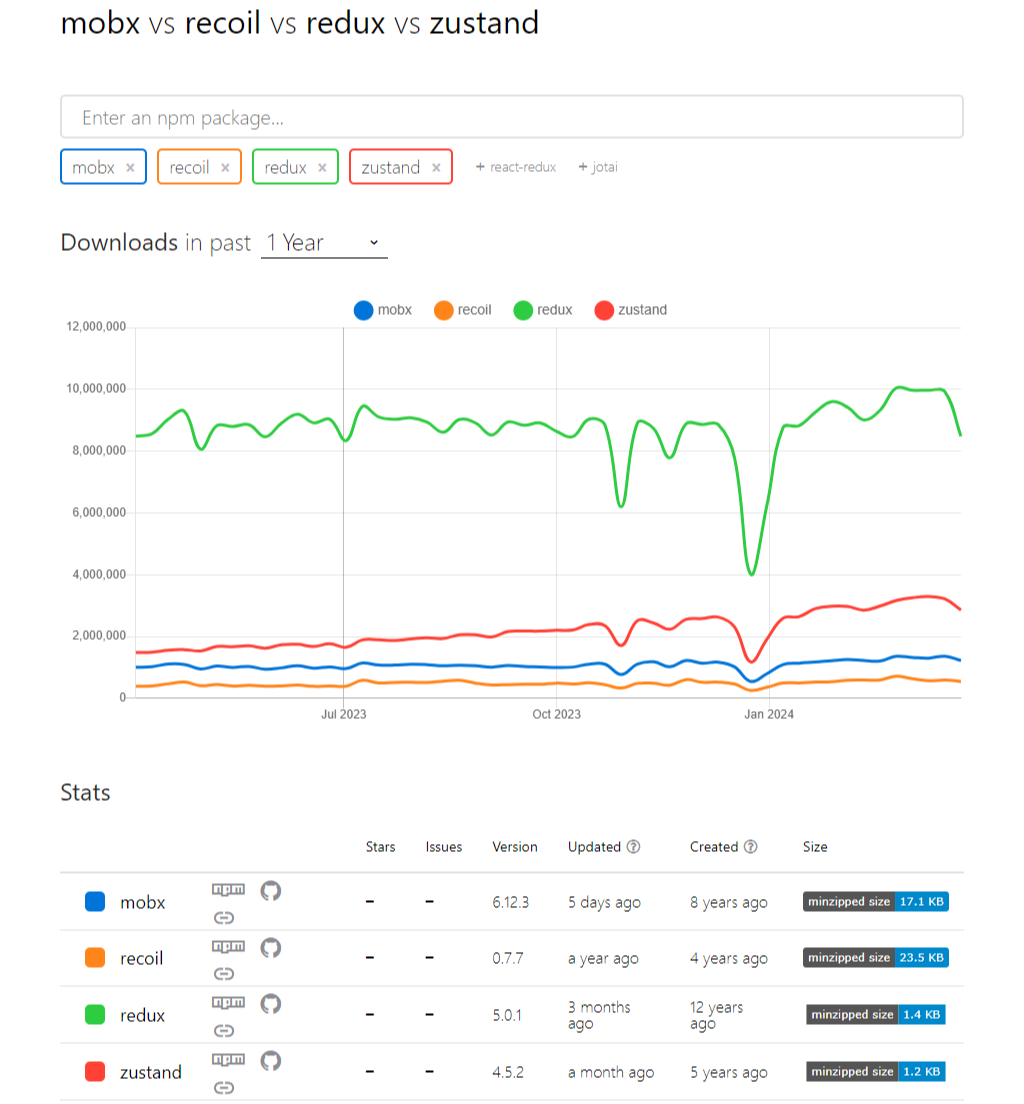Add jotai suggestion to comparison
The width and height of the screenshot is (1024, 1104).
coord(598,167)
